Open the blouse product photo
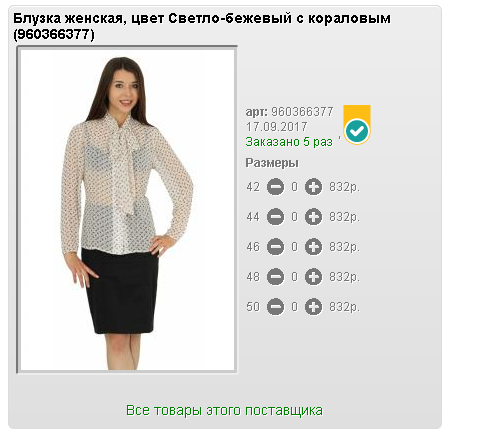 (127, 210)
